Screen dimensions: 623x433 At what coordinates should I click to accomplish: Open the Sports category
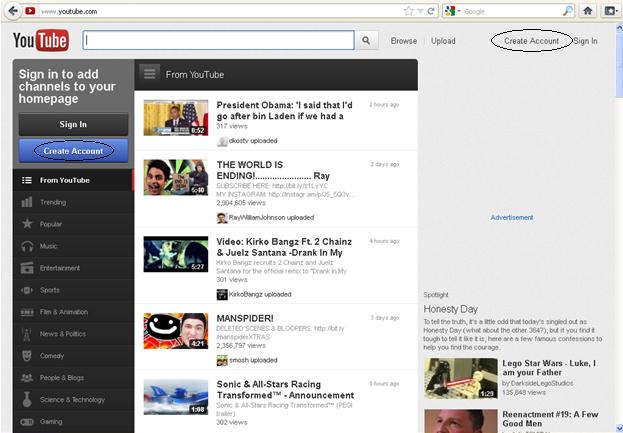[x=73, y=290]
